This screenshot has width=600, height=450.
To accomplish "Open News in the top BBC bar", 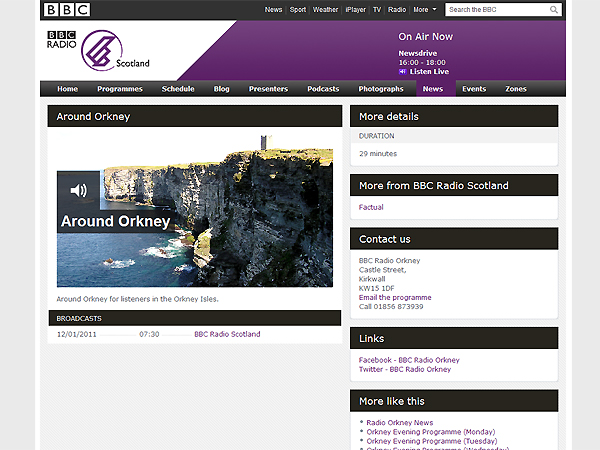I will coord(273,10).
